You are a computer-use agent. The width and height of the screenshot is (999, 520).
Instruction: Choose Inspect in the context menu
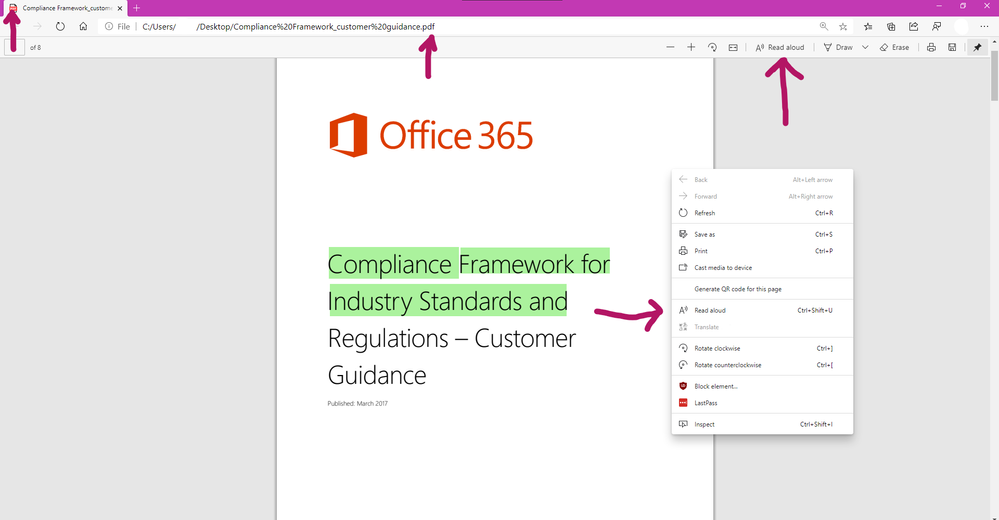(x=762, y=424)
